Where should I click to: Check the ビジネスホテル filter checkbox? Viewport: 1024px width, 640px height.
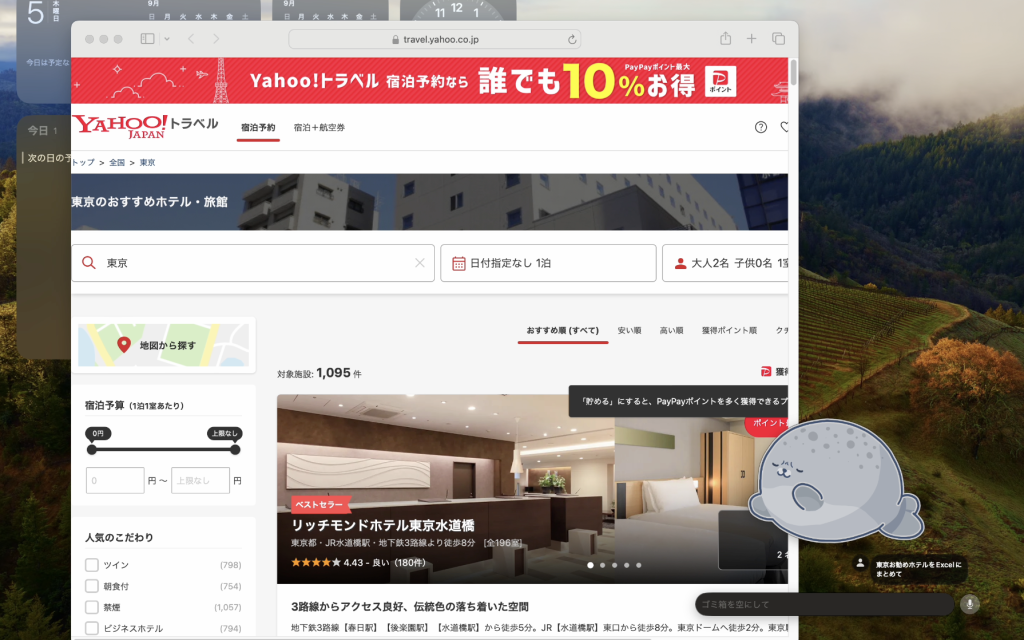click(x=92, y=628)
